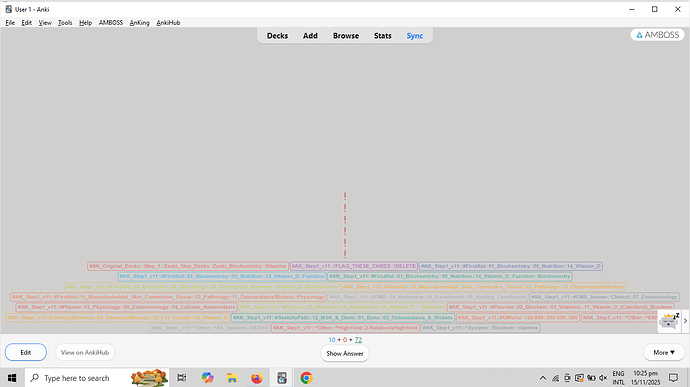Open the Help menu

(x=85, y=22)
